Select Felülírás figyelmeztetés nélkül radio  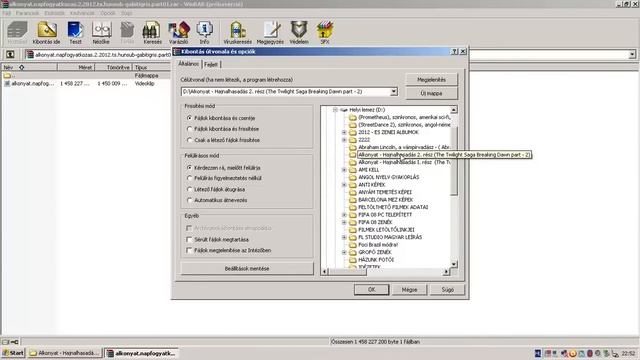[x=189, y=178]
